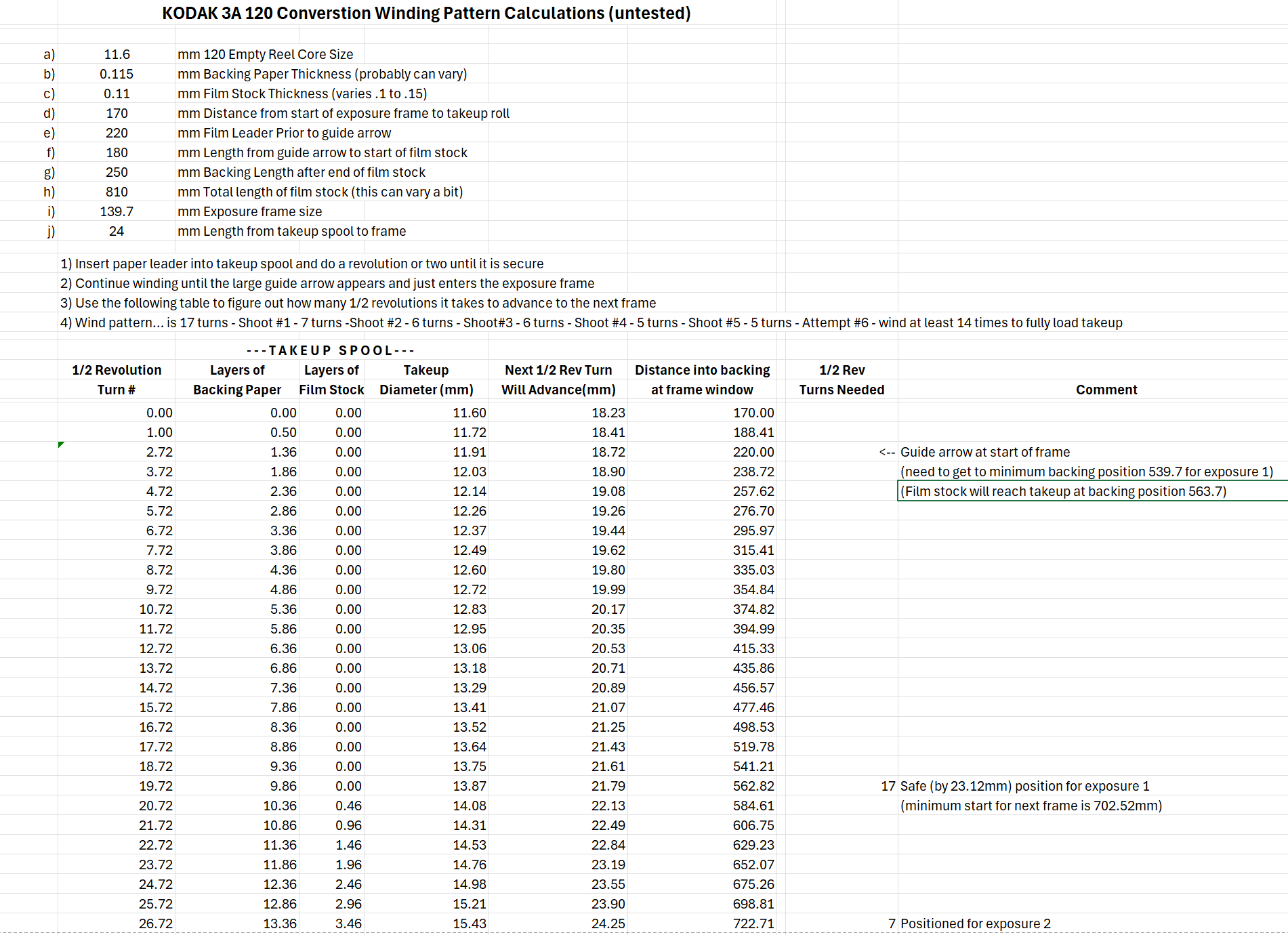The height and width of the screenshot is (935, 1288).
Task: Click the 12.72 takeup diameter cell
Action: point(470,589)
